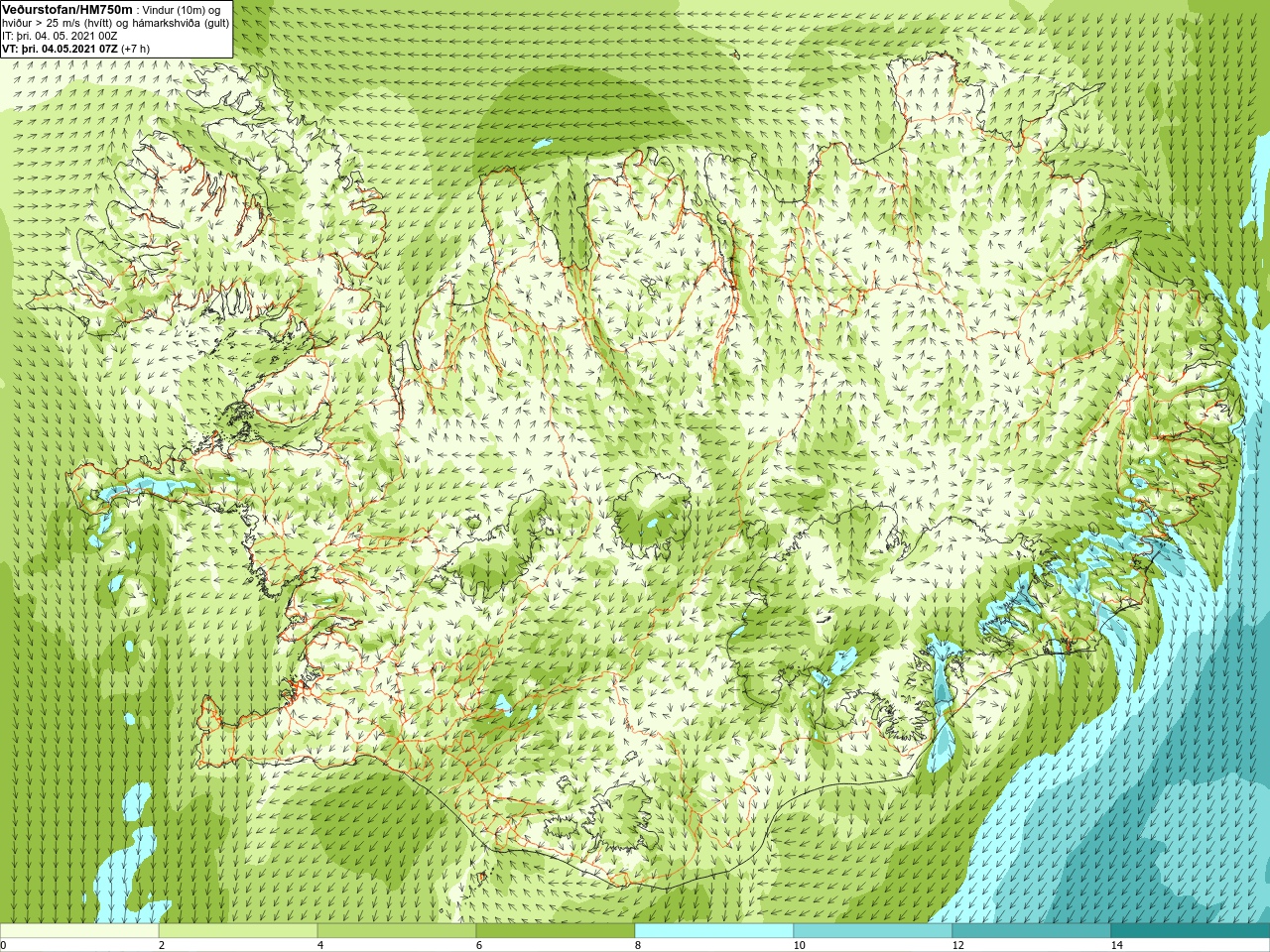Click the '10' label on the color scale
This screenshot has width=1270, height=952.
[799, 945]
